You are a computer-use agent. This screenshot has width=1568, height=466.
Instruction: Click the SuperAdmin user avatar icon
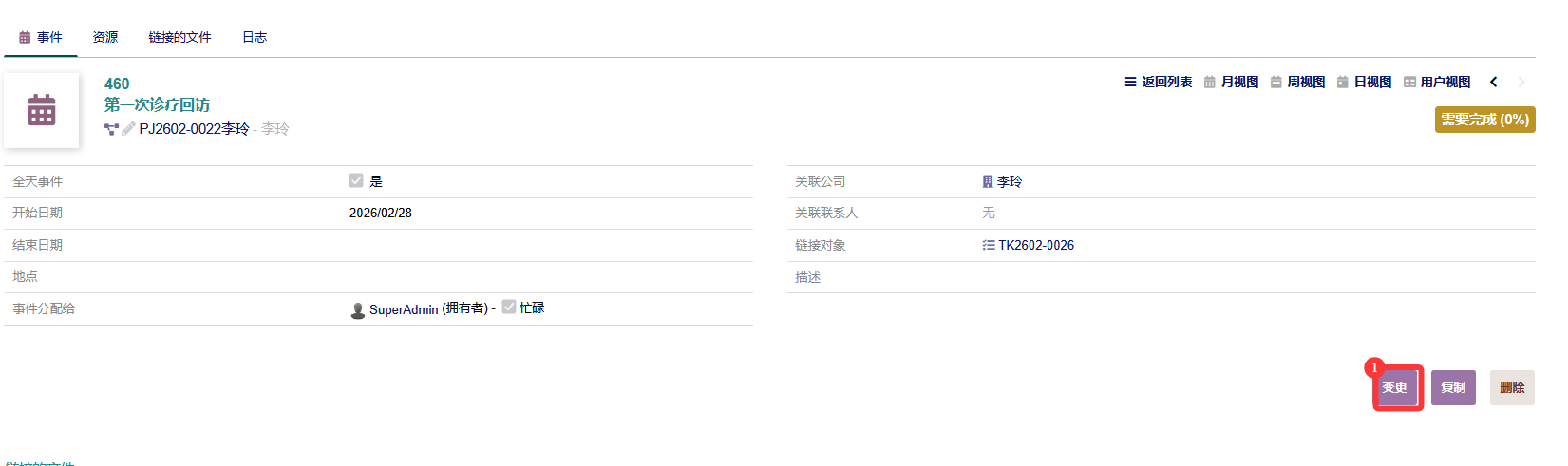(x=358, y=310)
